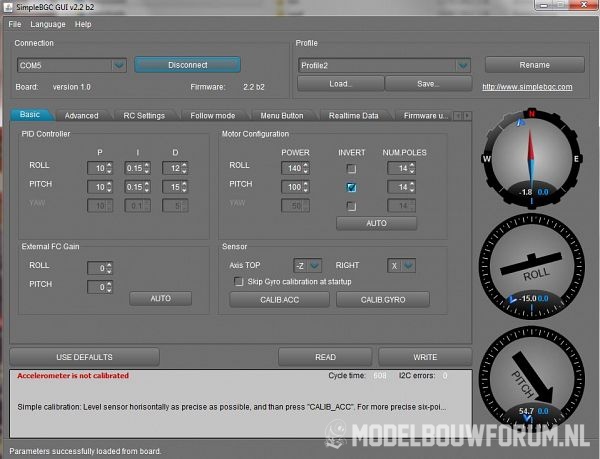This screenshot has width=600, height=459.
Task: Click AUTO in Motor Configuration
Action: point(377,223)
